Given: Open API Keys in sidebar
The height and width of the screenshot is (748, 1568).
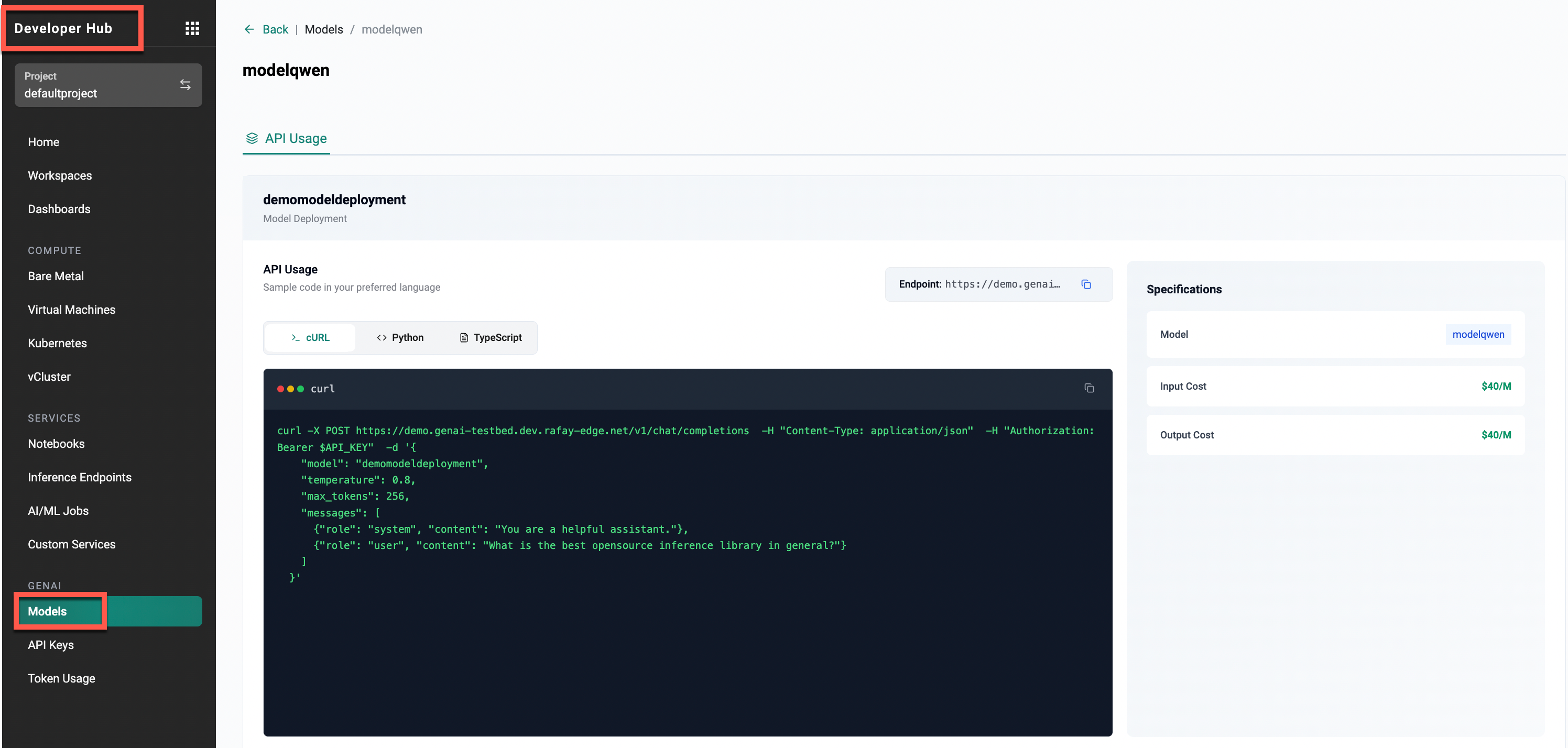Looking at the screenshot, I should click(x=50, y=644).
